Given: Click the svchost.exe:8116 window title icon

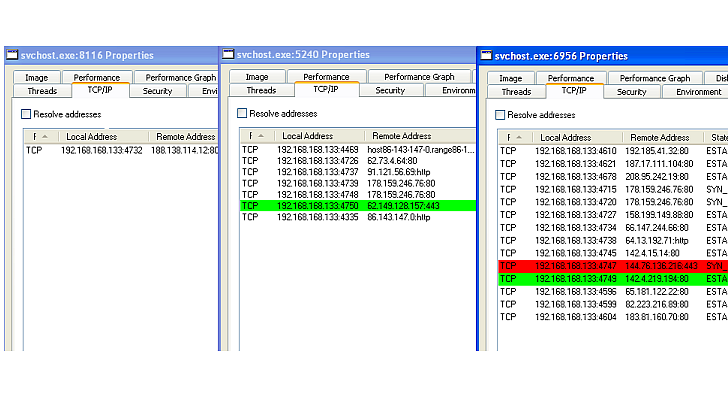Looking at the screenshot, I should [11, 55].
